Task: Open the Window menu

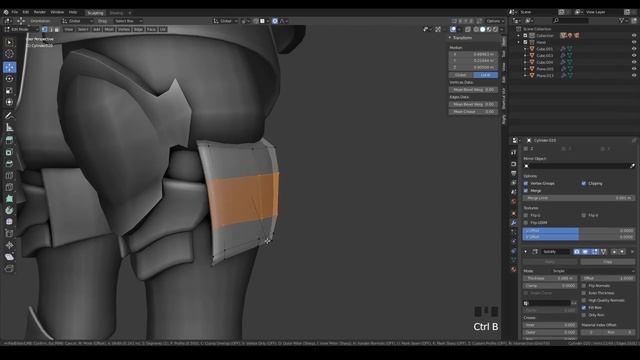Action: (57, 12)
